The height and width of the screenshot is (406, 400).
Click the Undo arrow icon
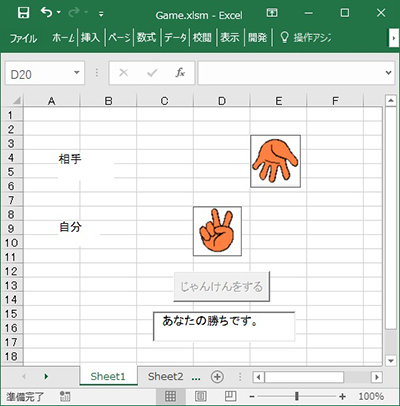click(46, 13)
